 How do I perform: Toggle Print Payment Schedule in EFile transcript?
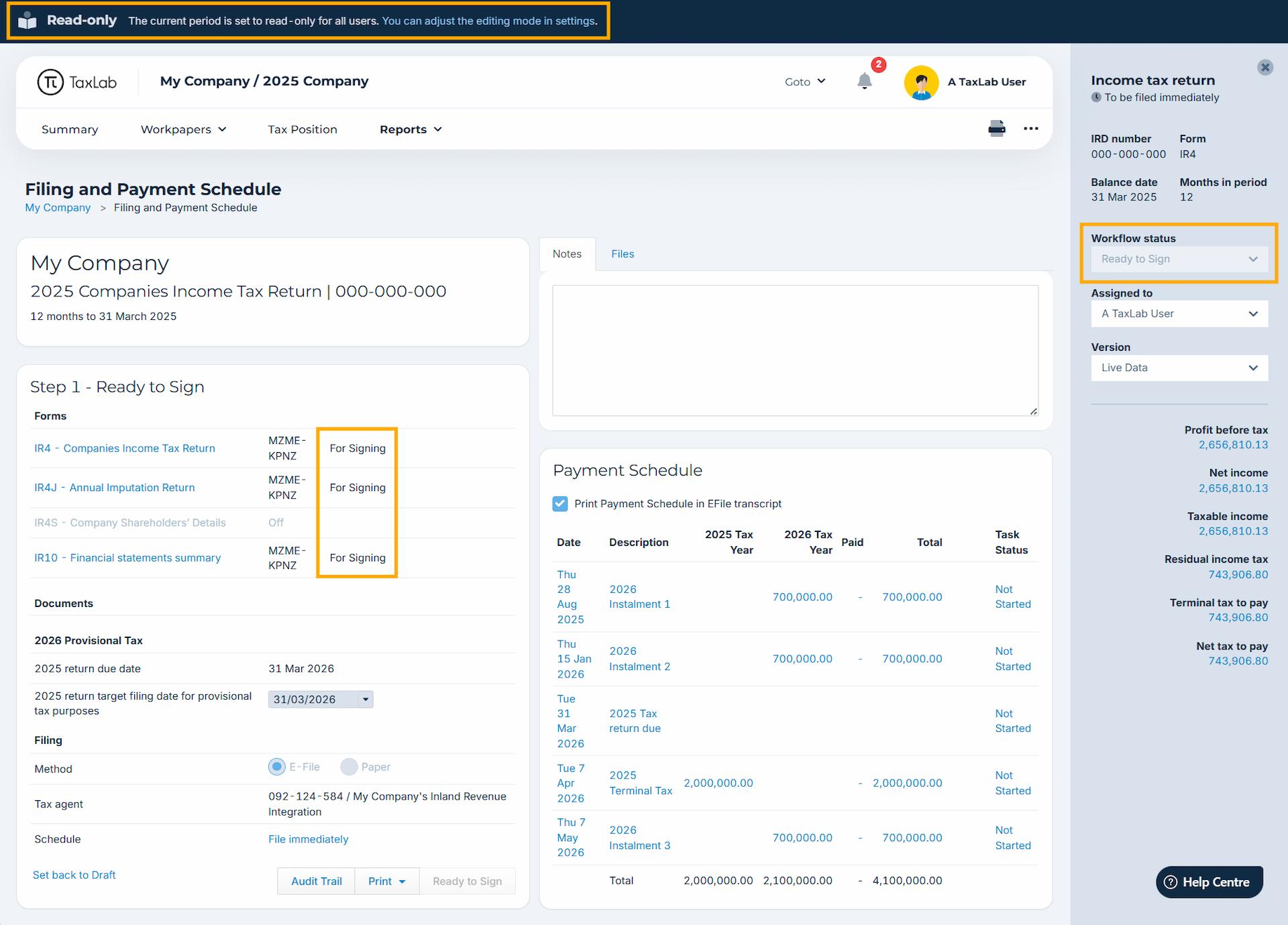560,504
